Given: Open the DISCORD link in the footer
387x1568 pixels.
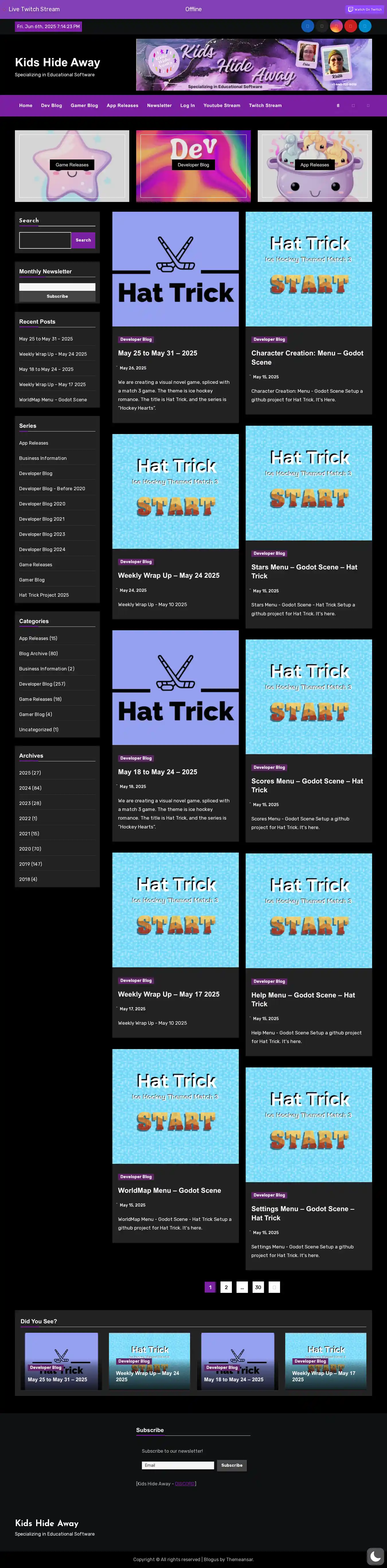Looking at the screenshot, I should (185, 1483).
